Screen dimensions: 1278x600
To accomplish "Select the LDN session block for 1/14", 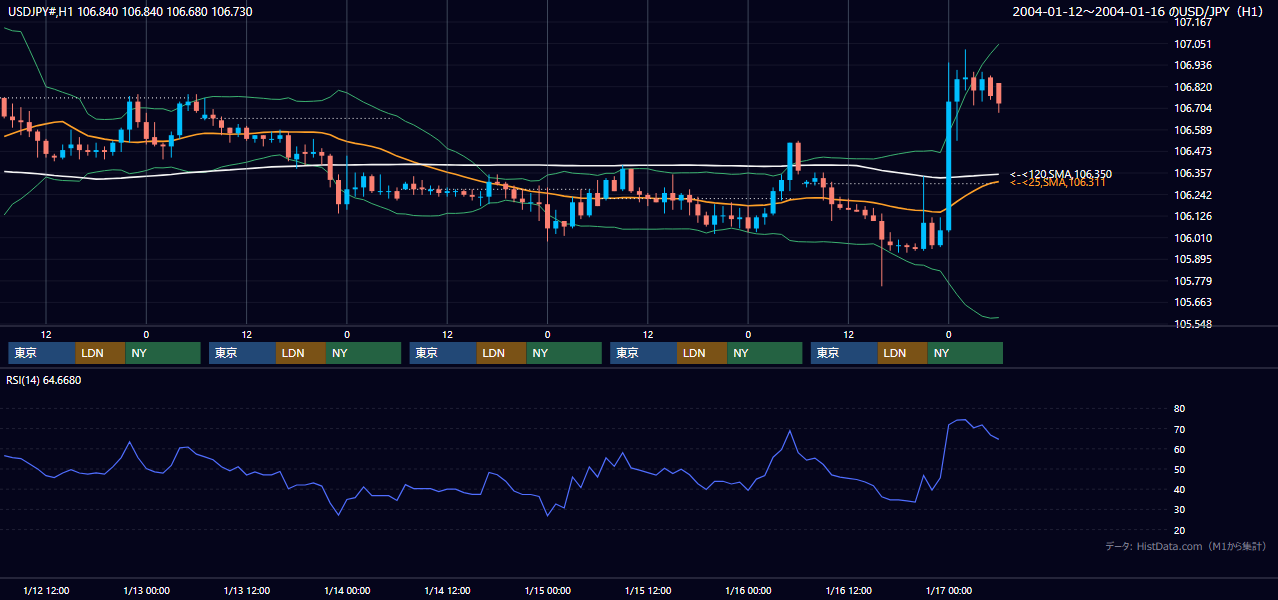I will coord(501,353).
